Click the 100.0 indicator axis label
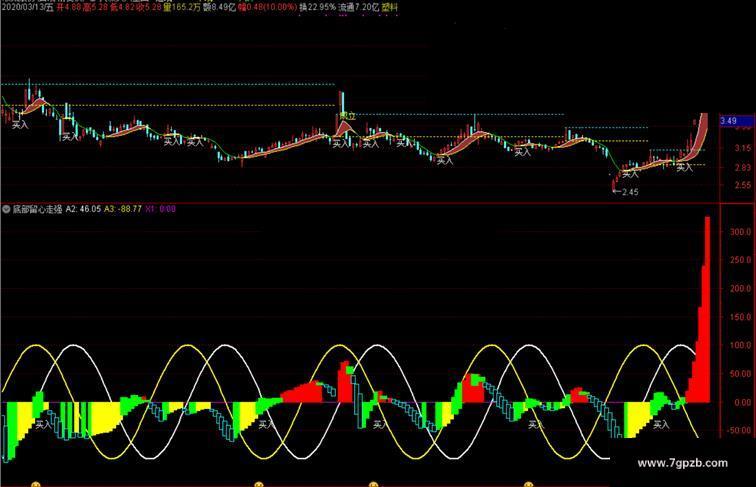The height and width of the screenshot is (487, 756). point(740,345)
